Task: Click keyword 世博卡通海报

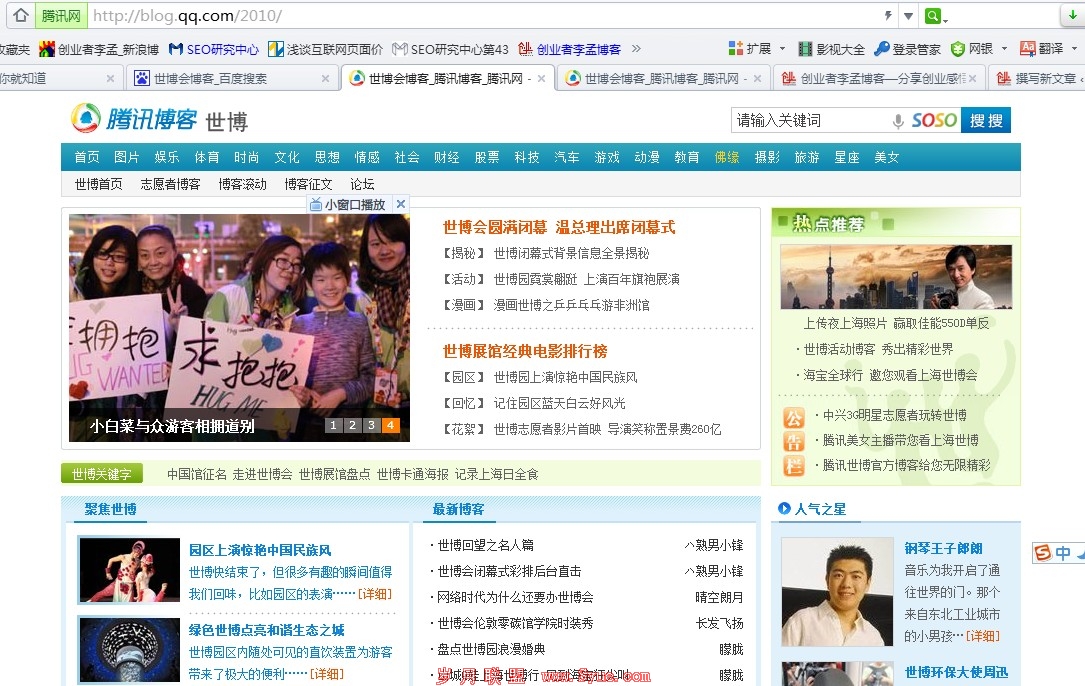Action: pyautogui.click(x=412, y=474)
